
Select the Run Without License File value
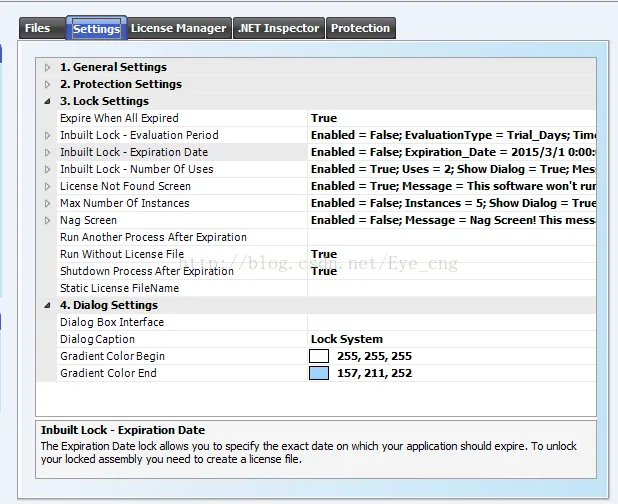(x=452, y=254)
